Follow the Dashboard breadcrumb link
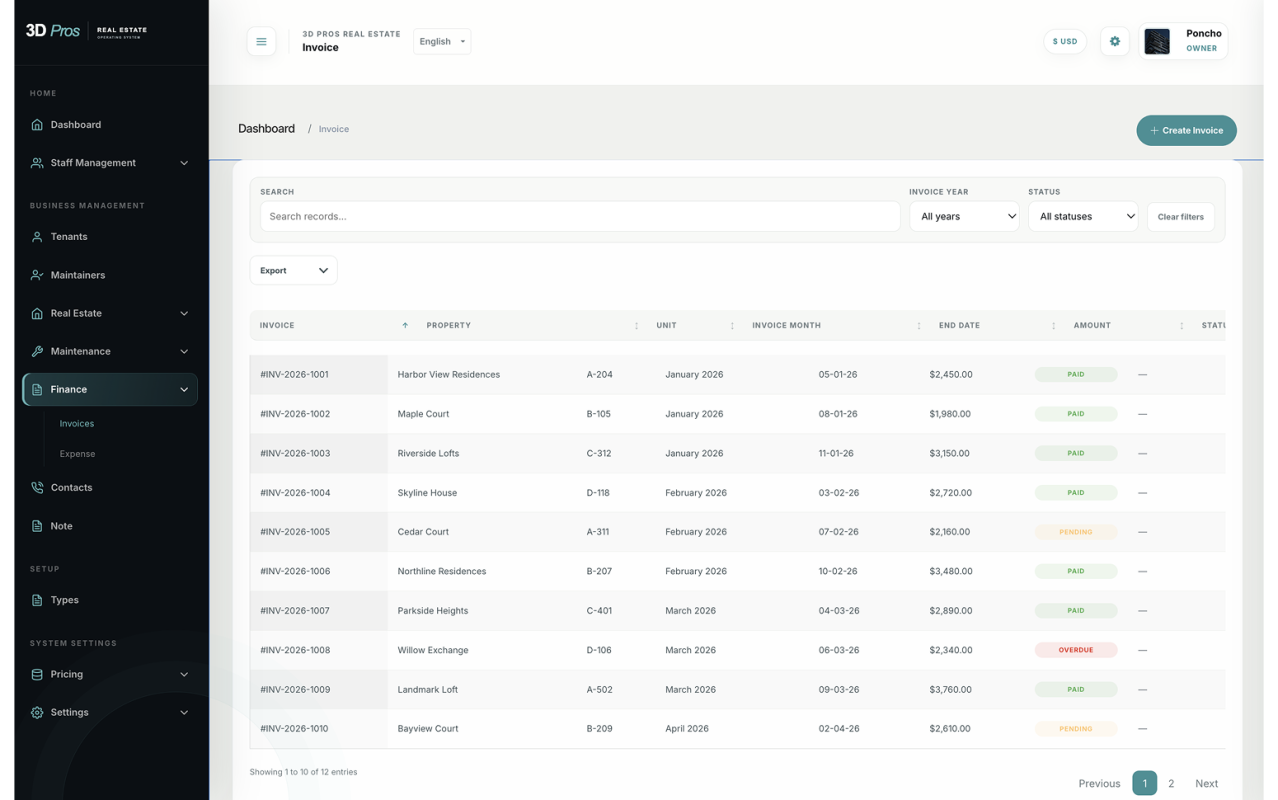The height and width of the screenshot is (800, 1278). [266, 129]
